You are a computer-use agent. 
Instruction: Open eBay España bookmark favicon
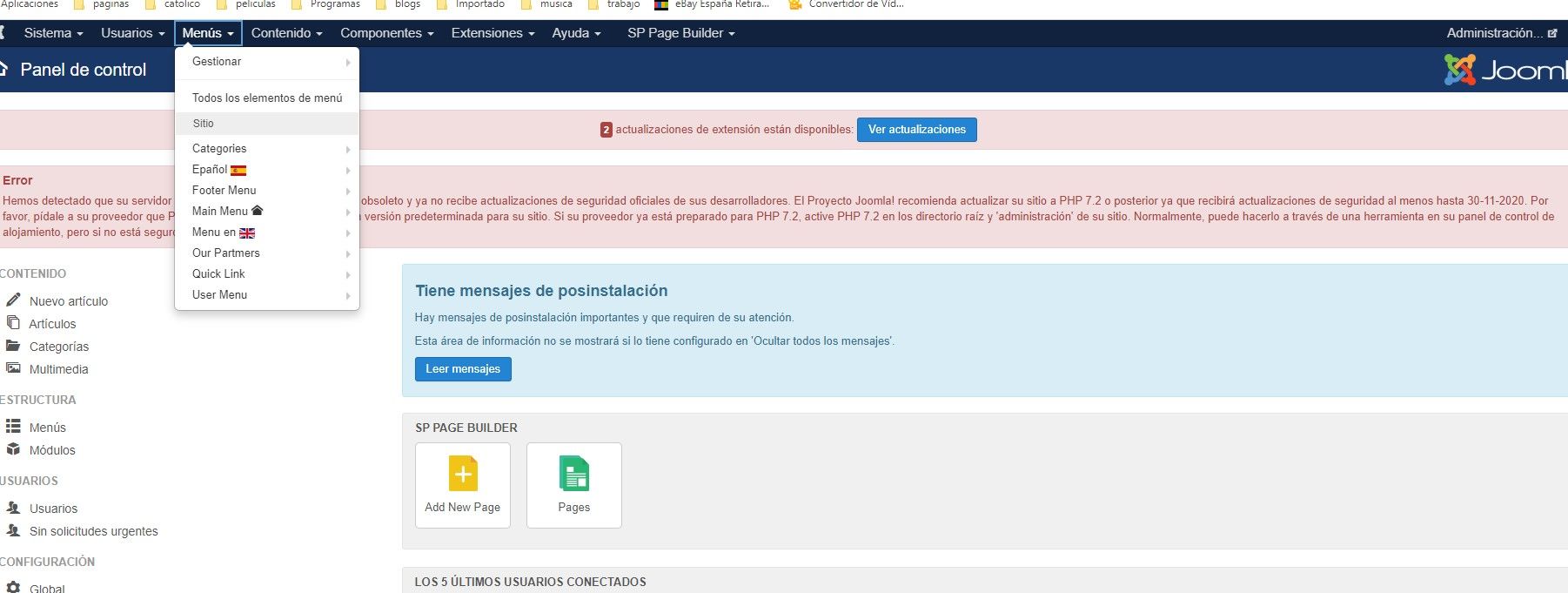point(661,4)
